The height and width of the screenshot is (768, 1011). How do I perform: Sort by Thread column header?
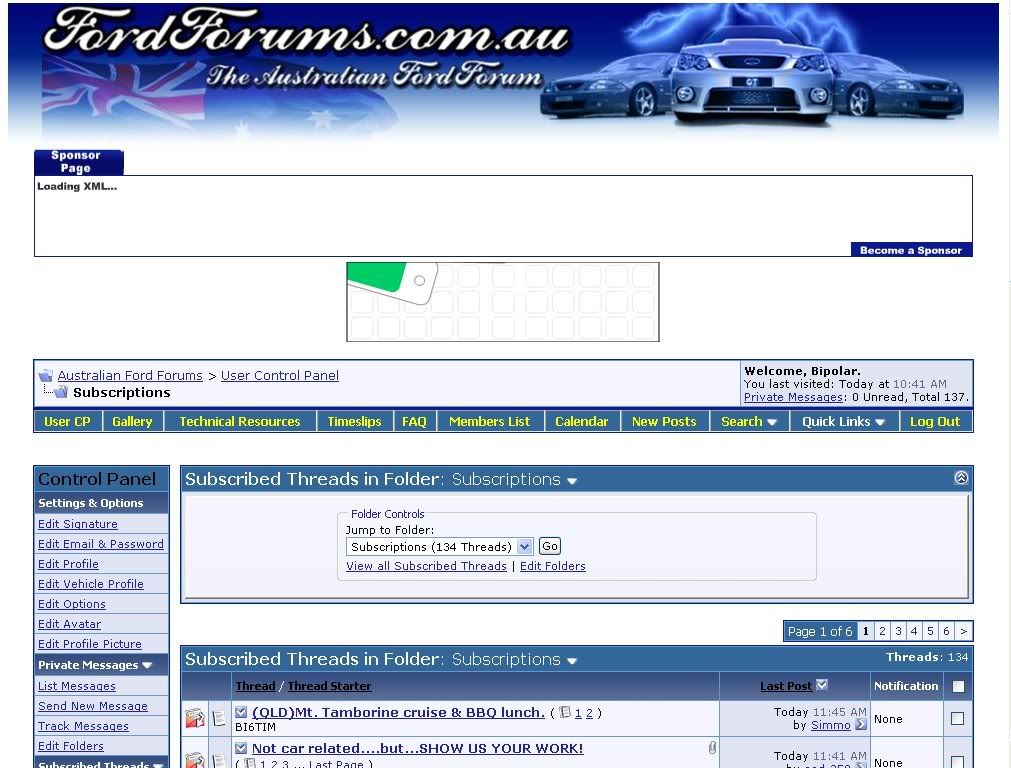click(255, 686)
